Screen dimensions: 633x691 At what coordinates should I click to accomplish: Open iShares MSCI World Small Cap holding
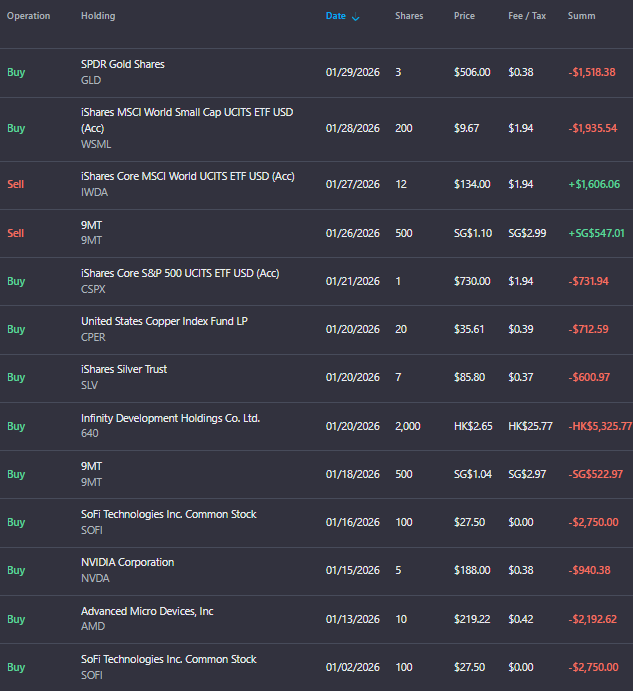click(187, 112)
